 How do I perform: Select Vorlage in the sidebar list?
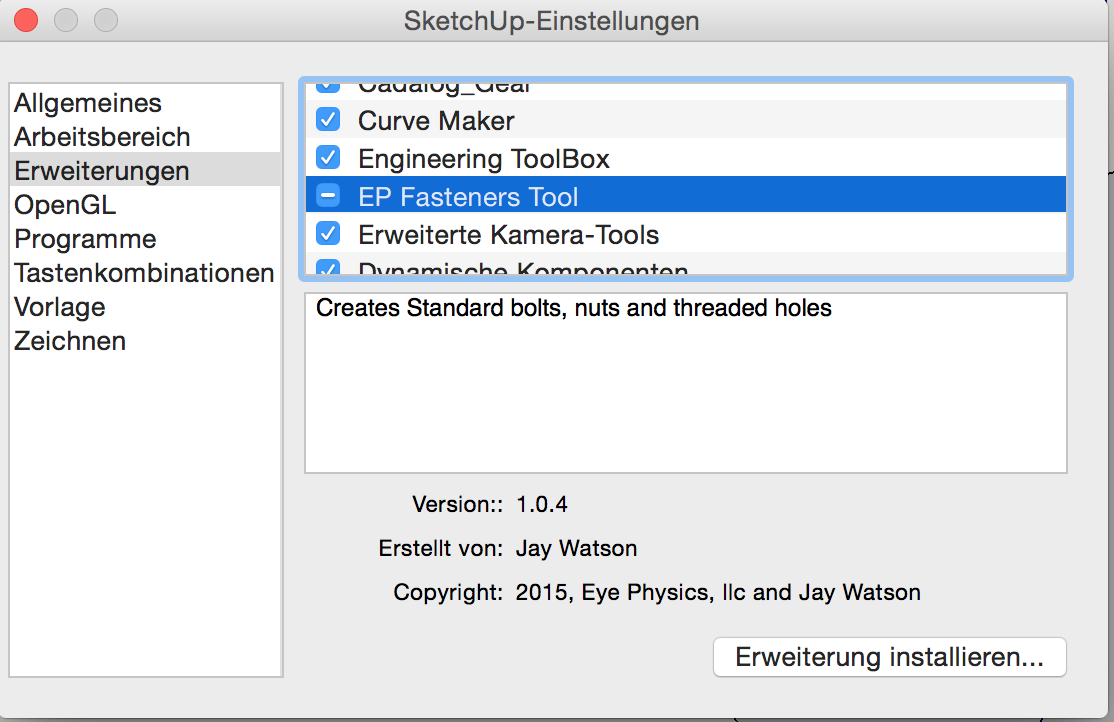tap(60, 307)
